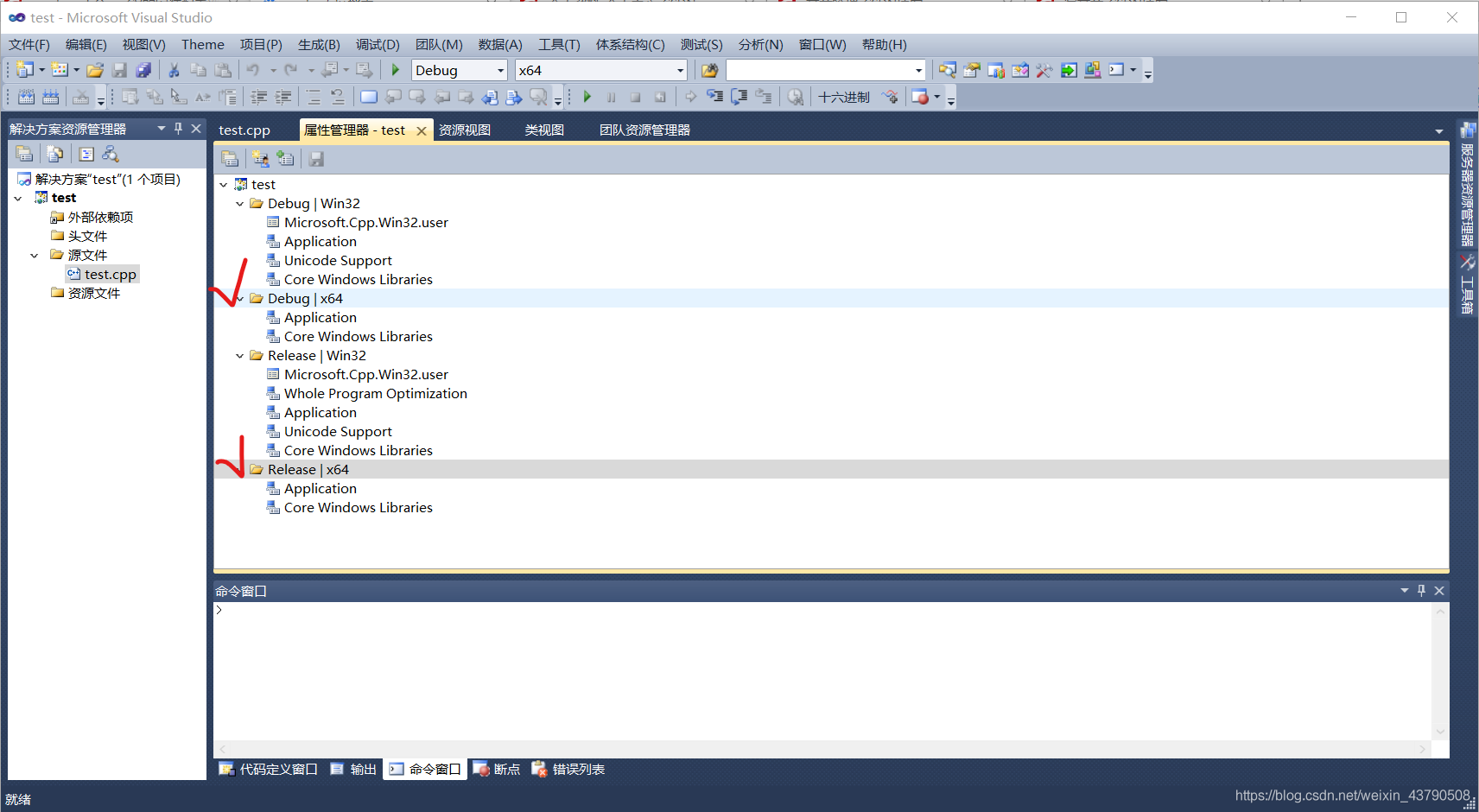Open the 命令窗口 window position dropdown arrow

click(1404, 590)
